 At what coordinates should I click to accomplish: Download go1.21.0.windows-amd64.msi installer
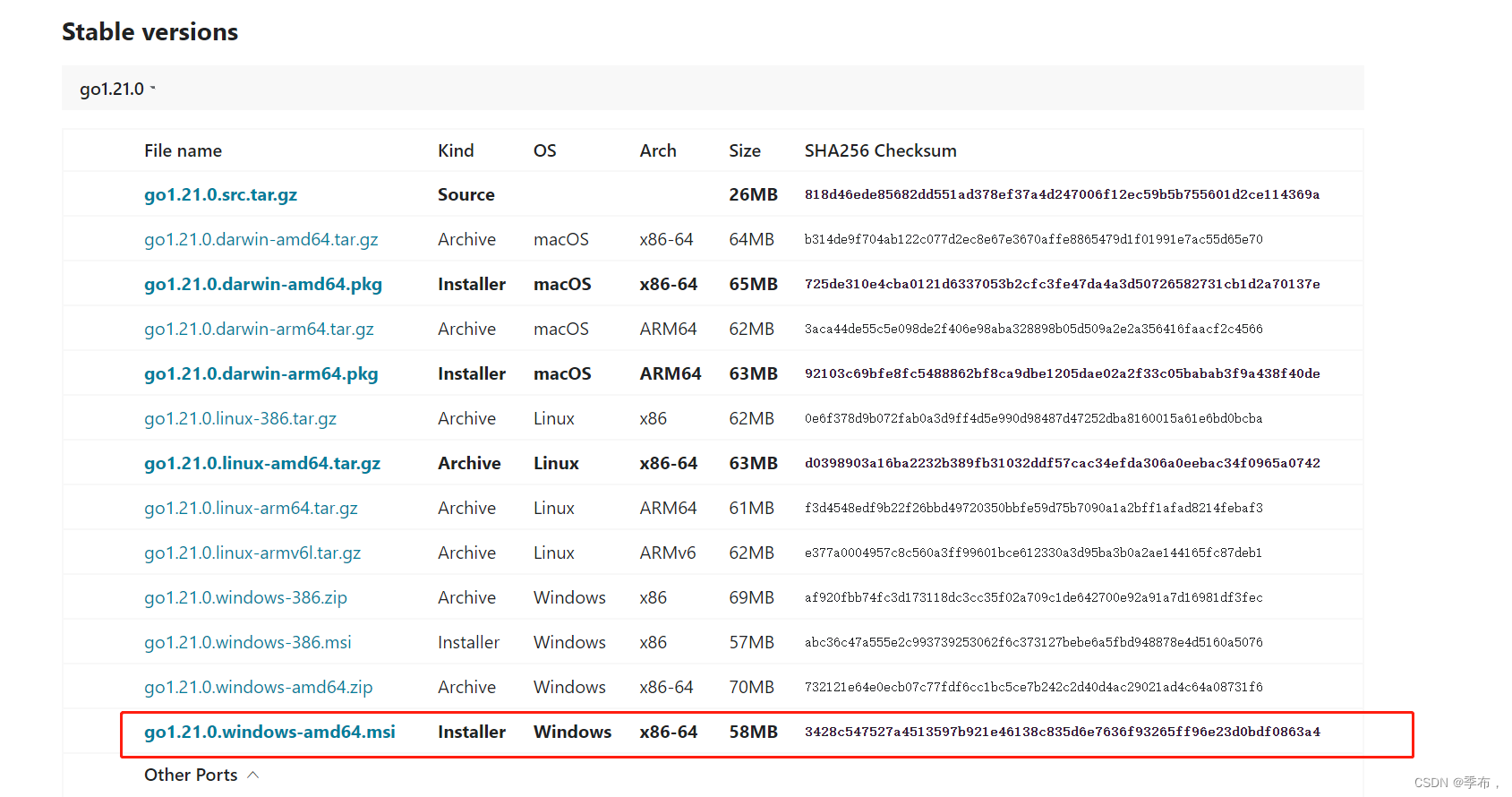[269, 732]
